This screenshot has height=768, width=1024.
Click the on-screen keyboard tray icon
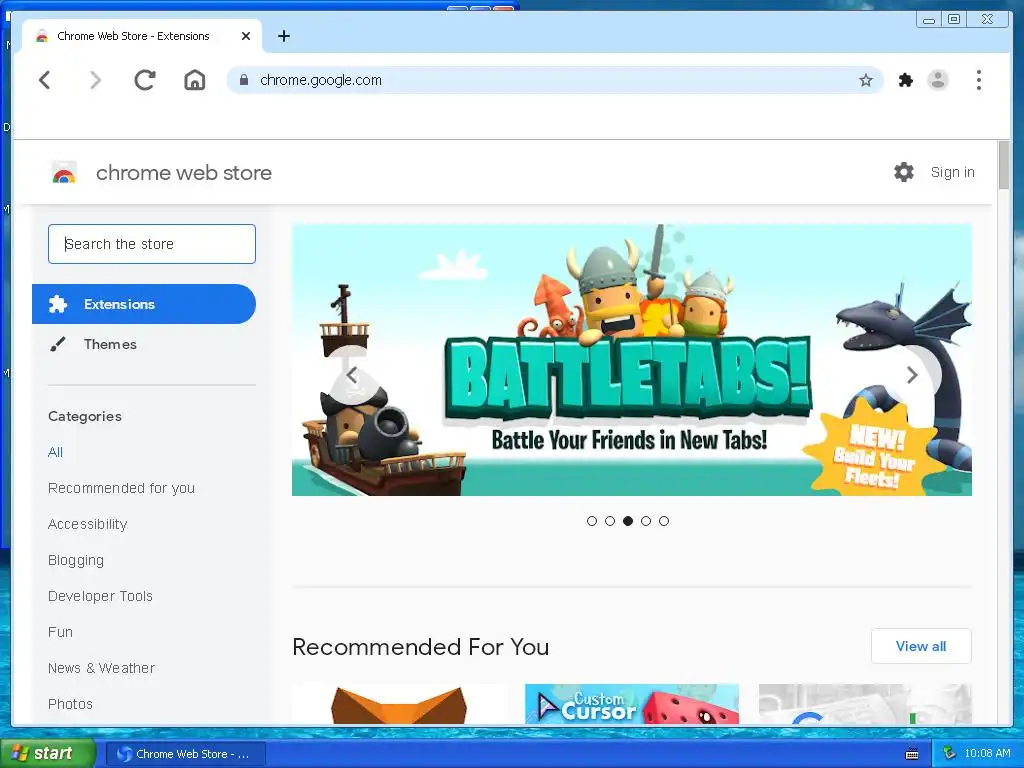click(912, 754)
